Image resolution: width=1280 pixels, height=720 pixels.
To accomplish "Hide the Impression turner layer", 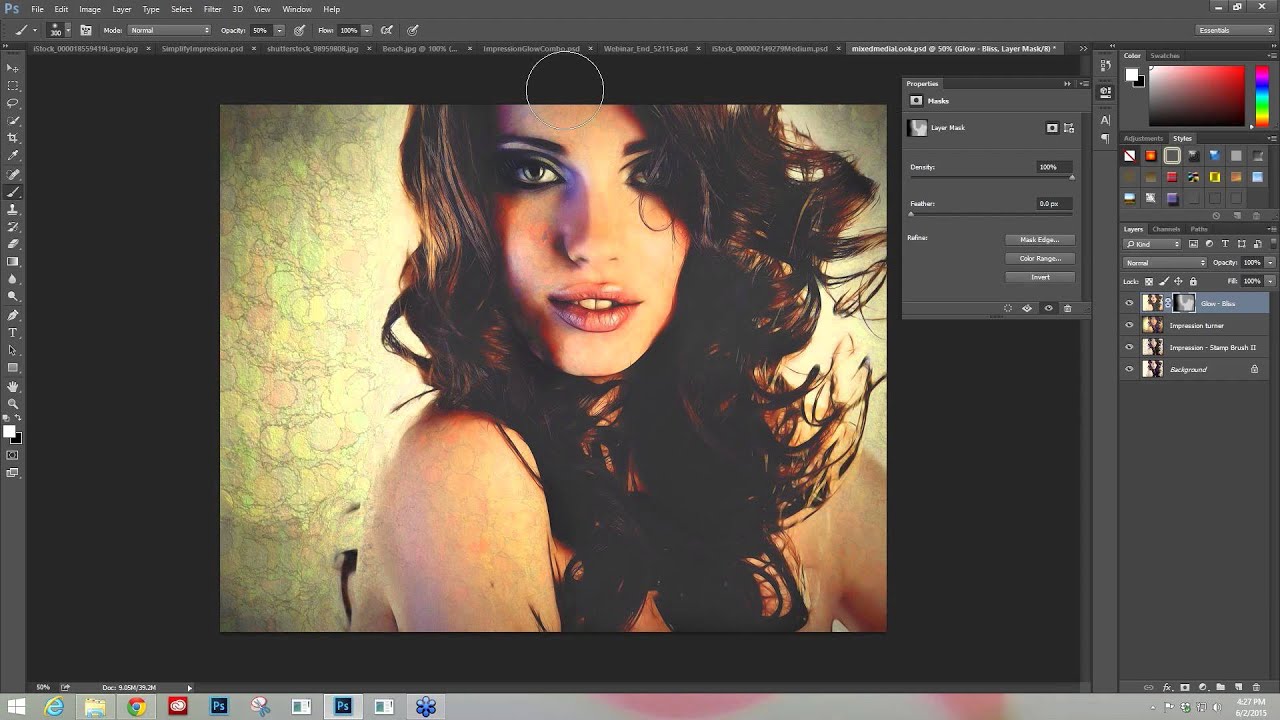I will 1129,325.
